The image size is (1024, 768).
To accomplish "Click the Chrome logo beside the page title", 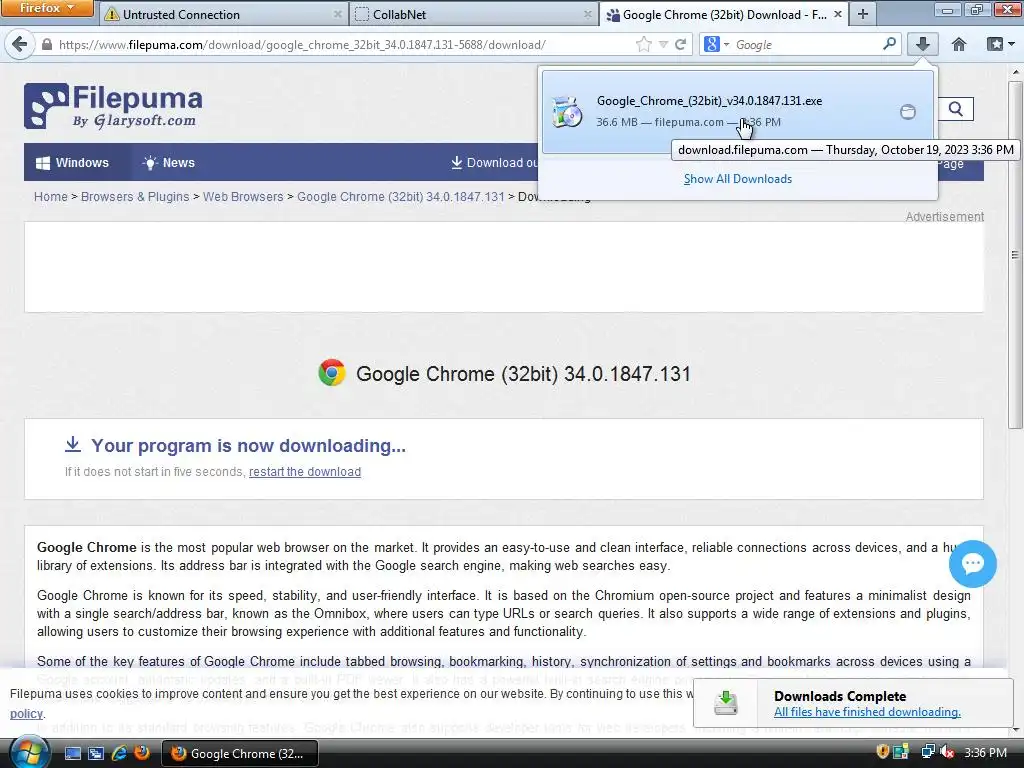I will (332, 373).
